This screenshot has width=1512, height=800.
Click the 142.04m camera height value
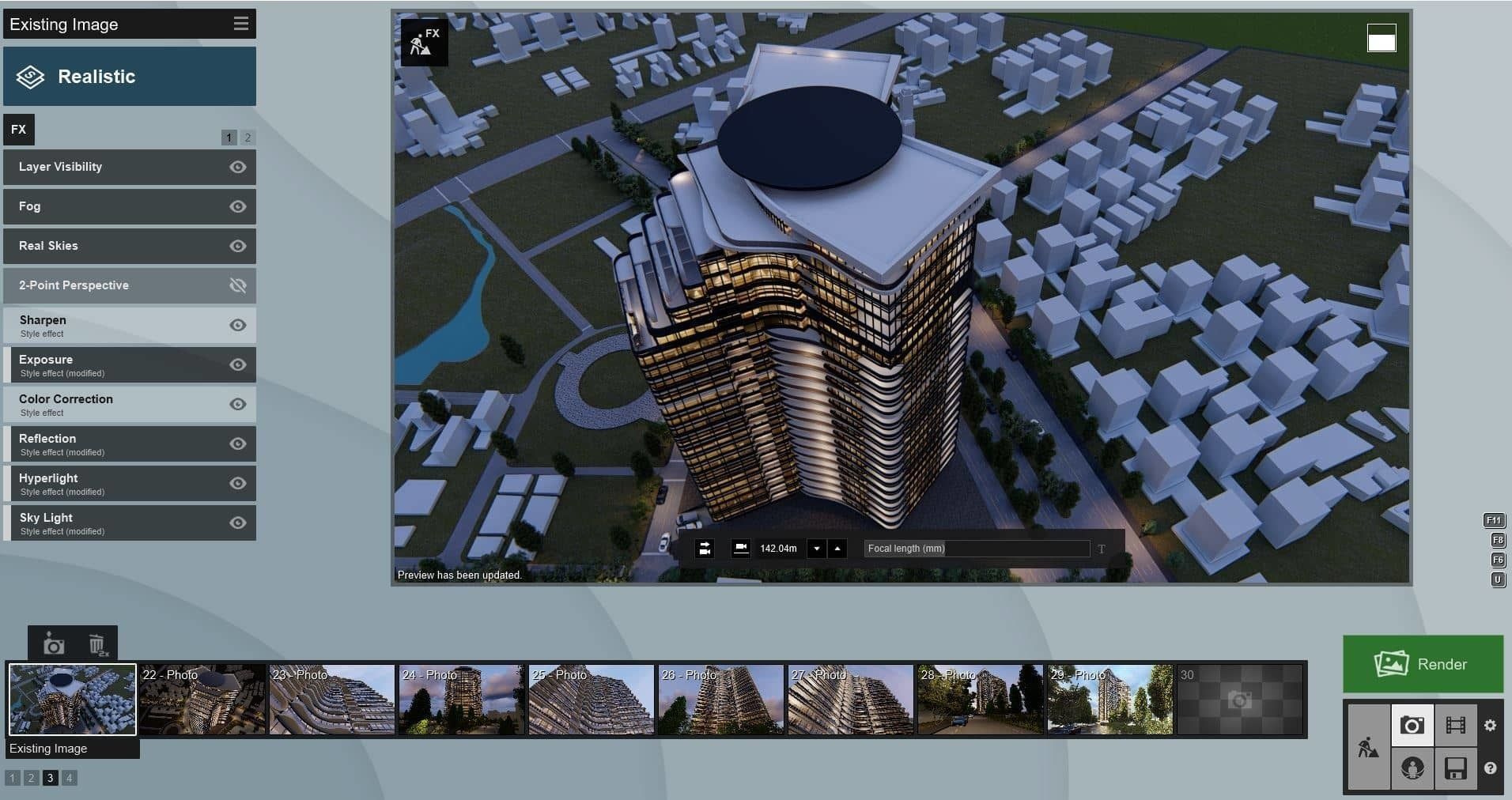coord(778,549)
